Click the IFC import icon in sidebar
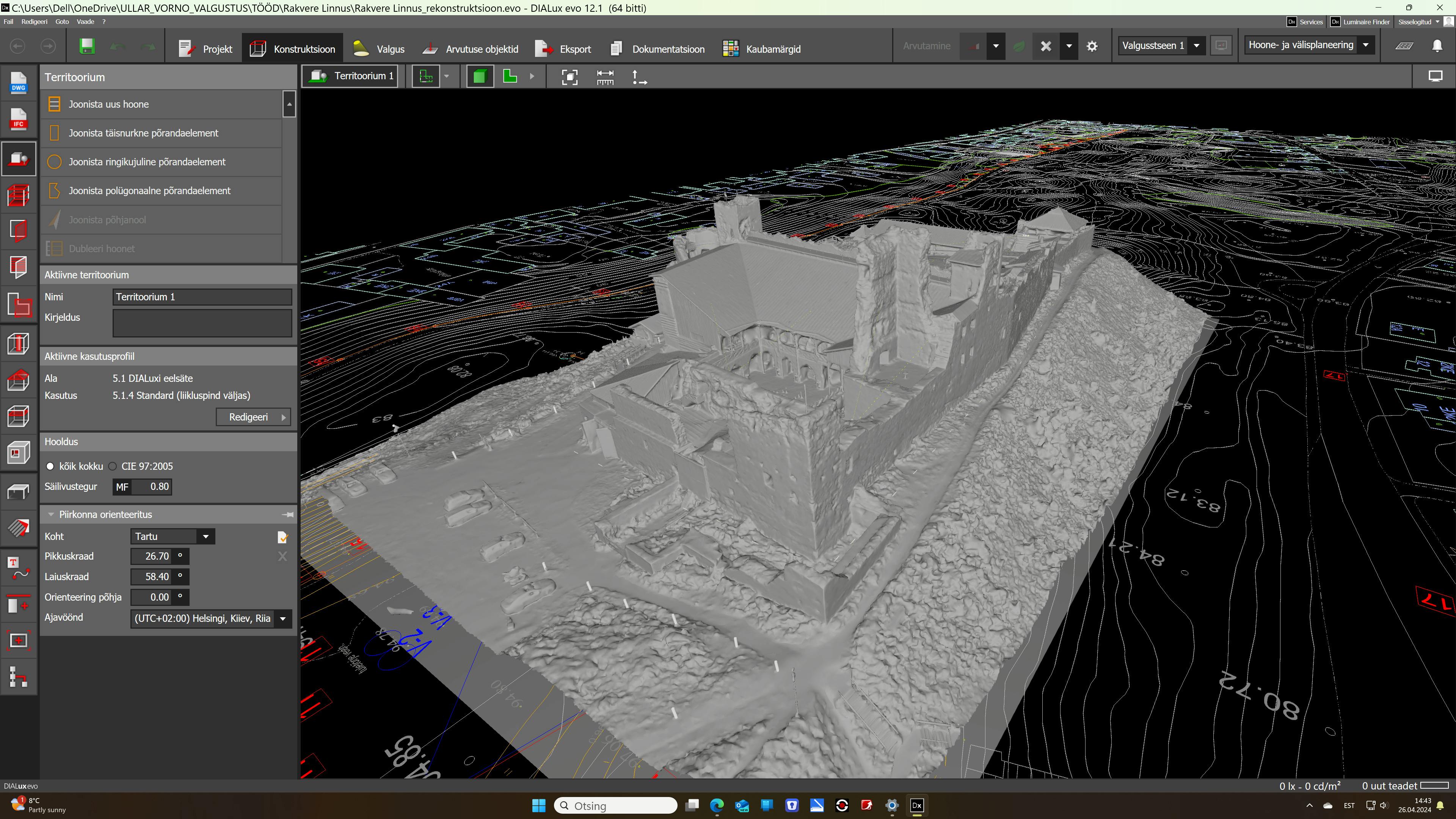The image size is (1456, 819). coord(18,119)
